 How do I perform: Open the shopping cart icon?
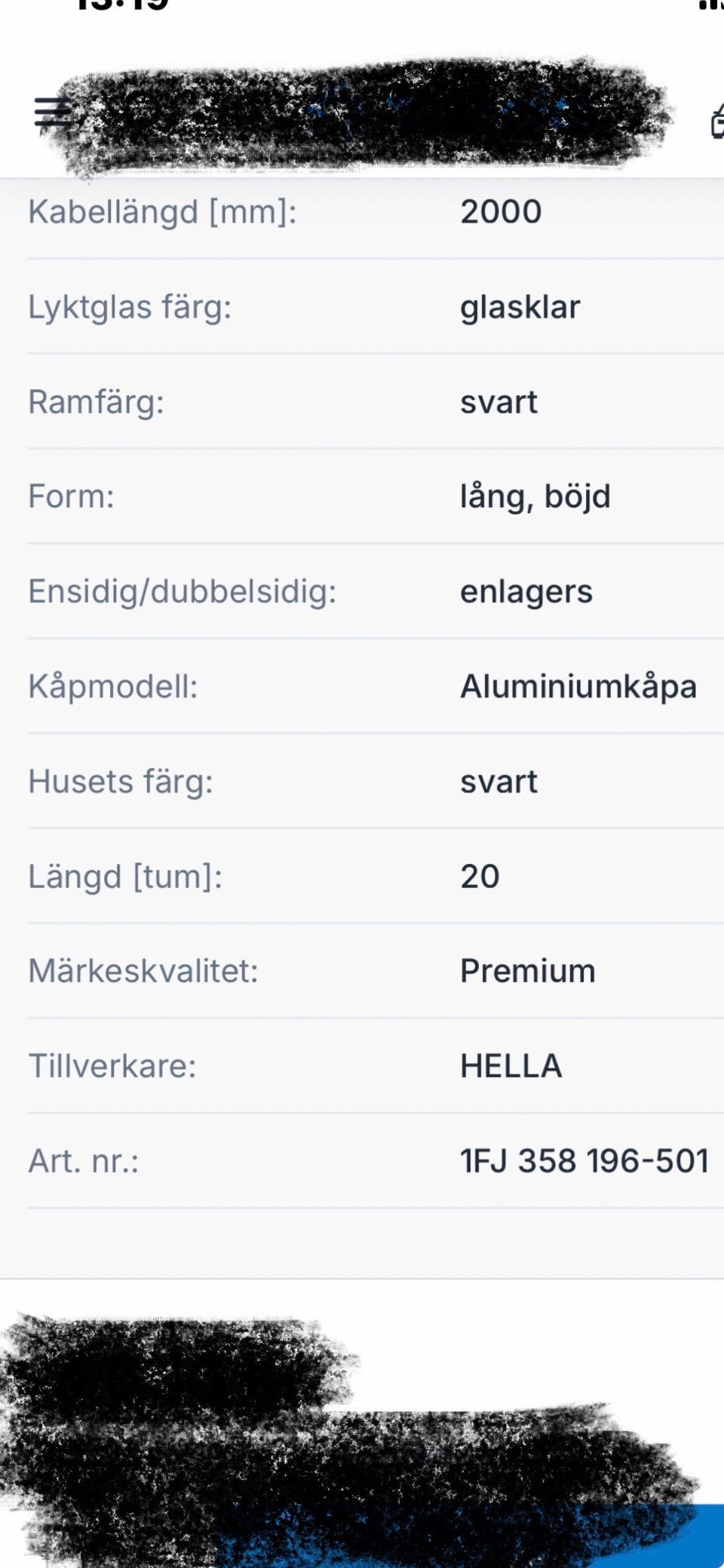pos(716,122)
